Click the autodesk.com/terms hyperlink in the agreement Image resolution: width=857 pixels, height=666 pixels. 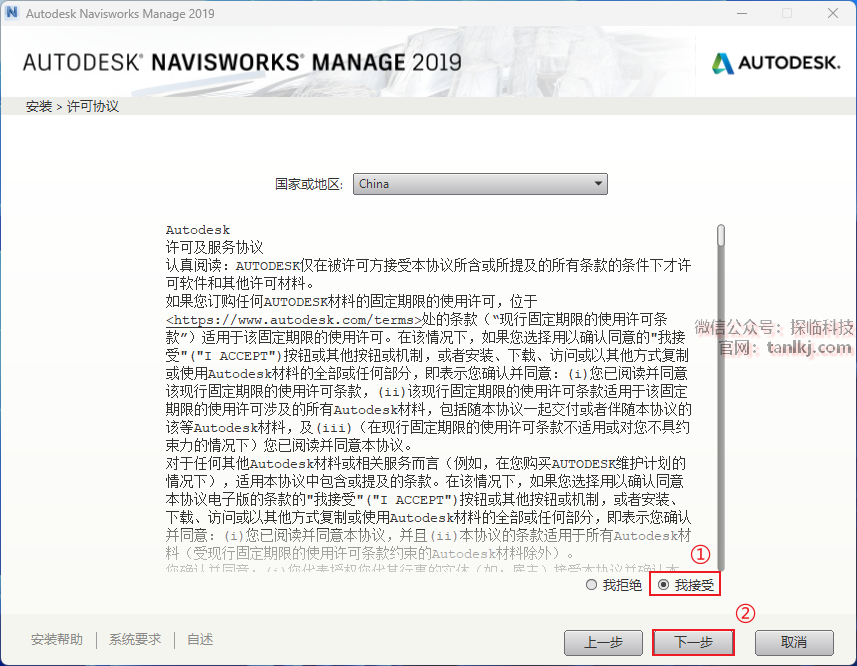point(294,320)
